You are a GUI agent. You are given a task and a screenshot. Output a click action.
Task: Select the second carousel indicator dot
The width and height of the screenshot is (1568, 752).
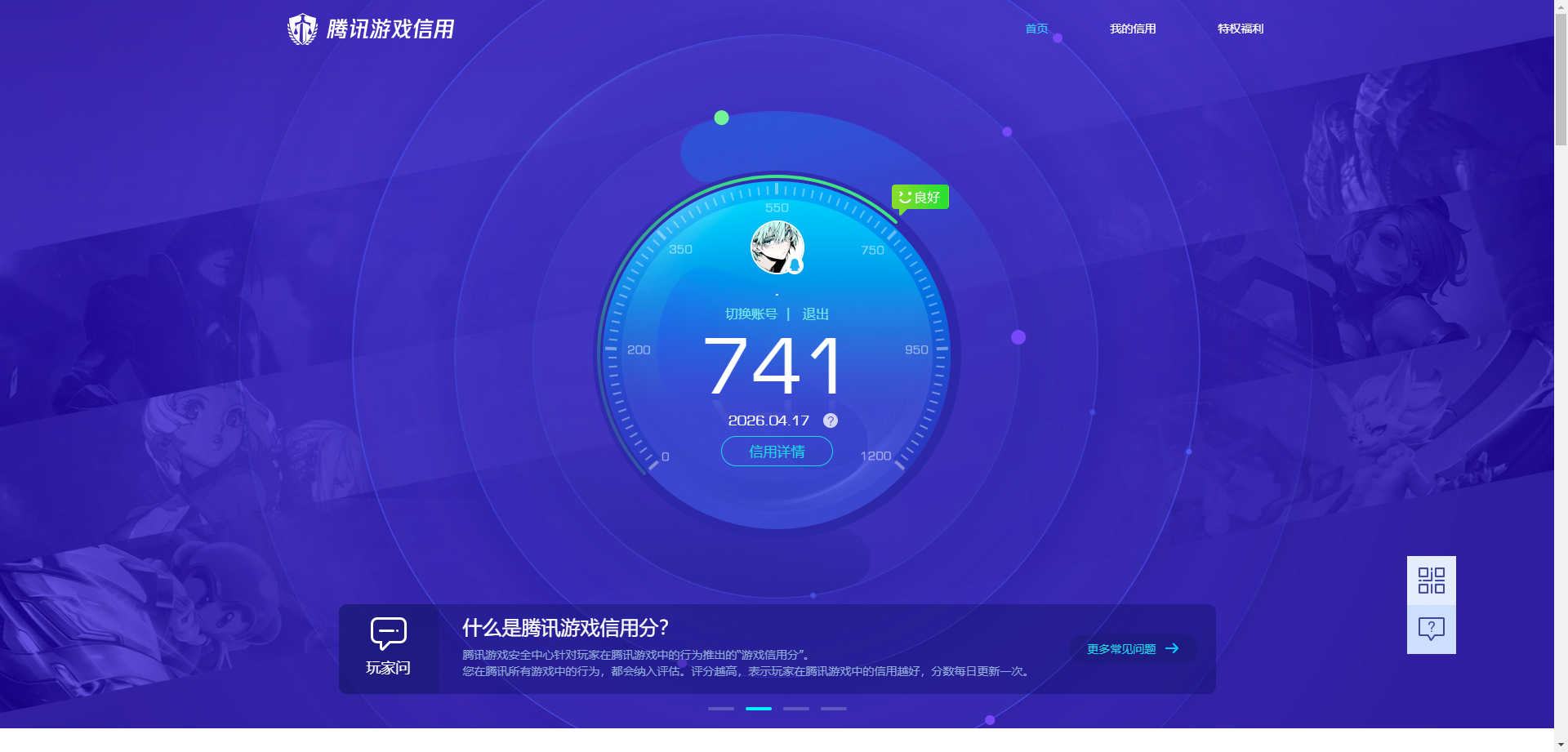(758, 709)
